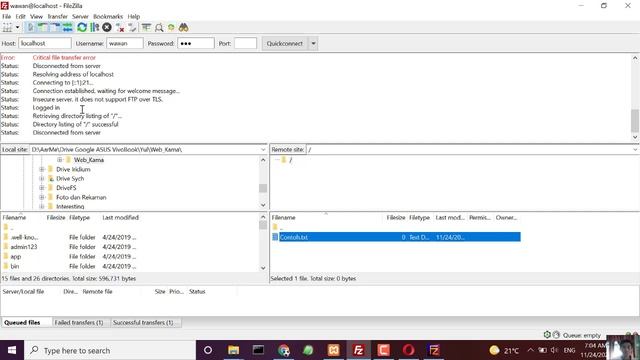Expand the DriveFS folder node
This screenshot has height=360, width=640.
[42, 188]
